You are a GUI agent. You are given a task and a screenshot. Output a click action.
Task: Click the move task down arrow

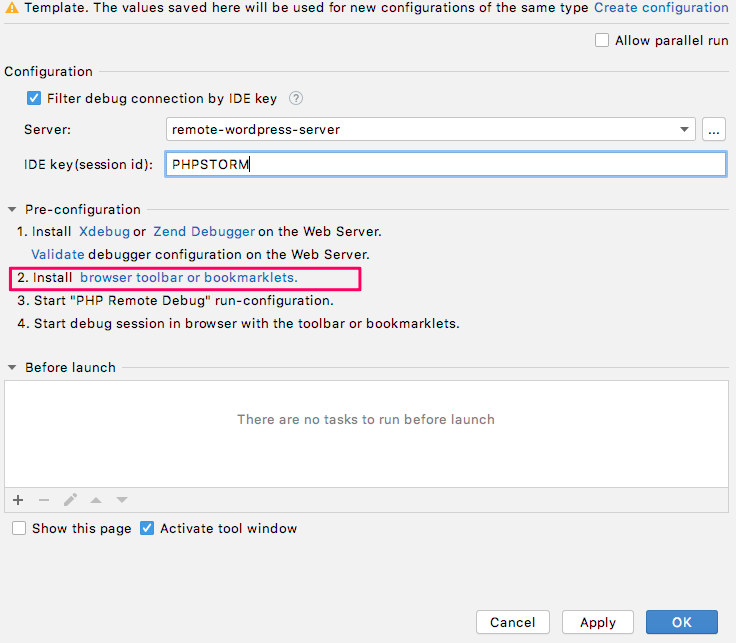tap(122, 500)
